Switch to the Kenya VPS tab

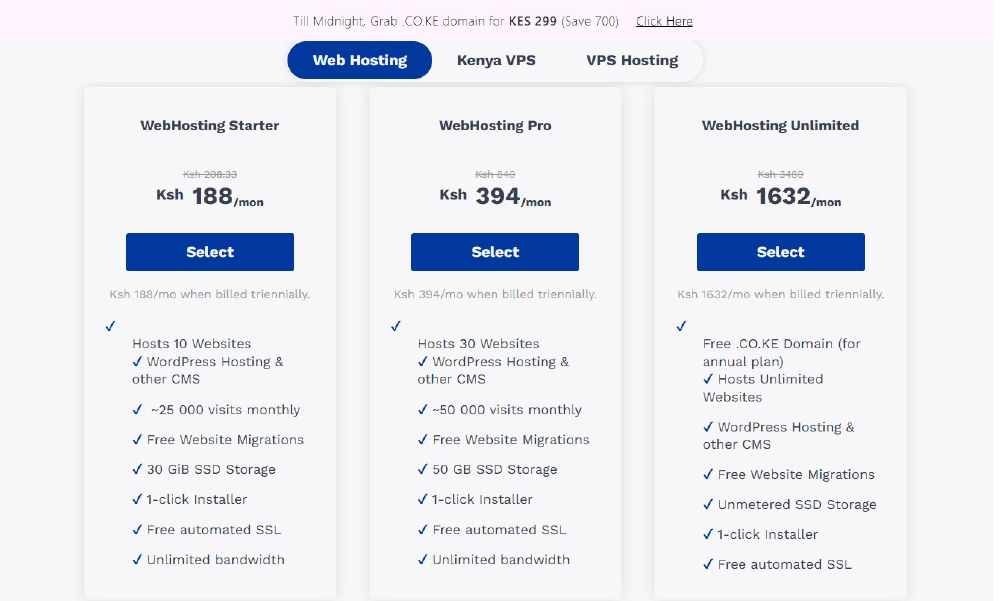pos(496,60)
